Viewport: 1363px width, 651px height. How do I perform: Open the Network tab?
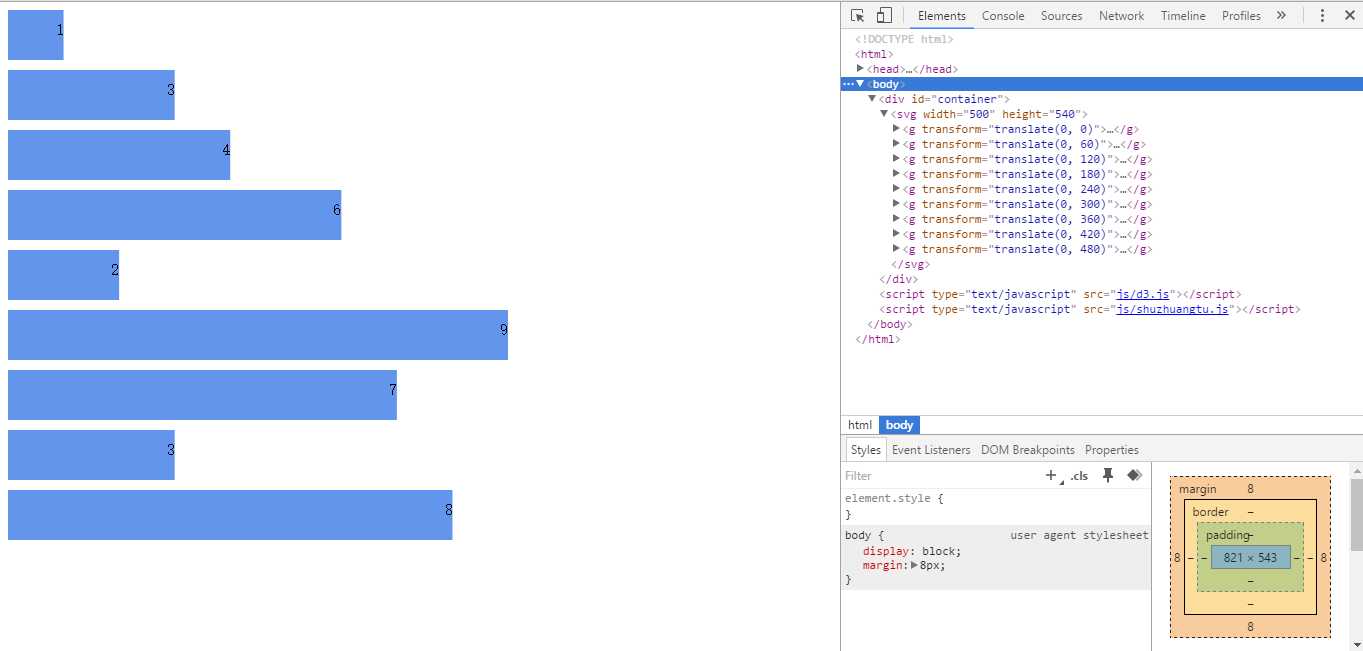pyautogui.click(x=1121, y=15)
